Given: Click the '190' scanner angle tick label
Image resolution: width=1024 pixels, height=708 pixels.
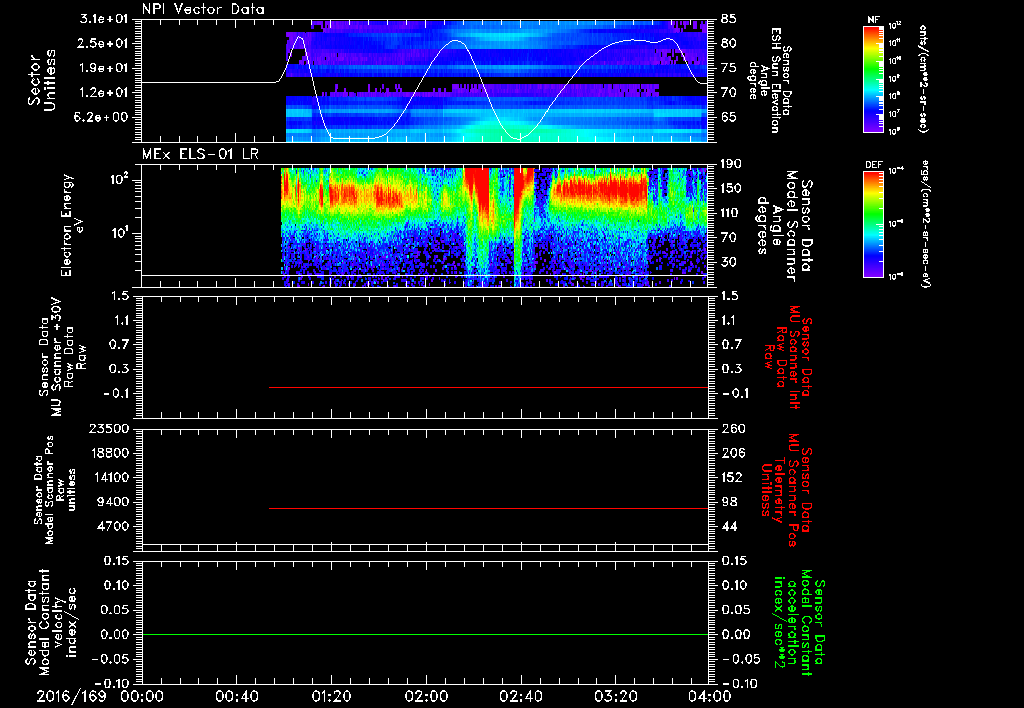Looking at the screenshot, I should pos(731,164).
